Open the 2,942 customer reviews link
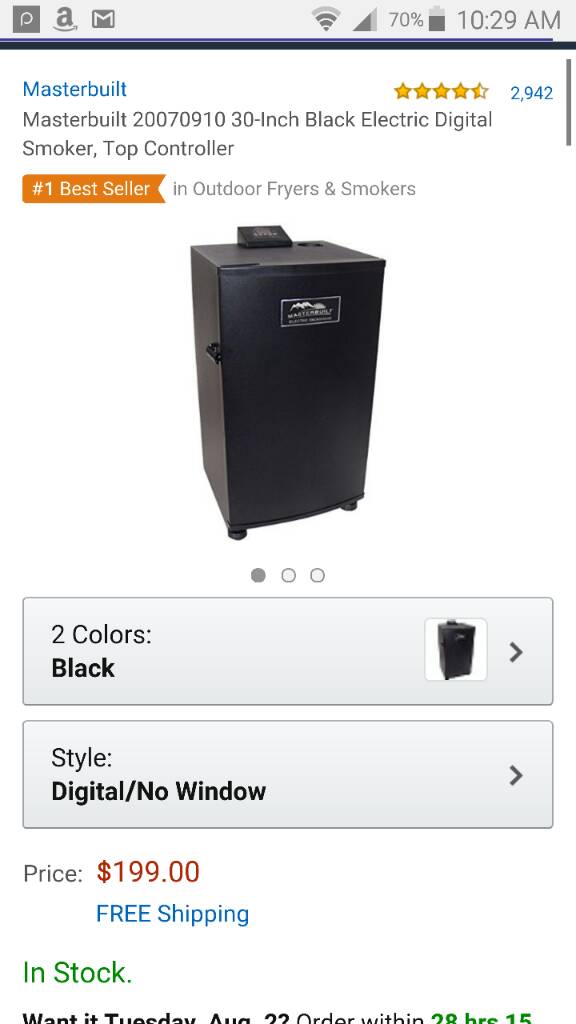Screen dimensions: 576x1024 click(x=532, y=93)
